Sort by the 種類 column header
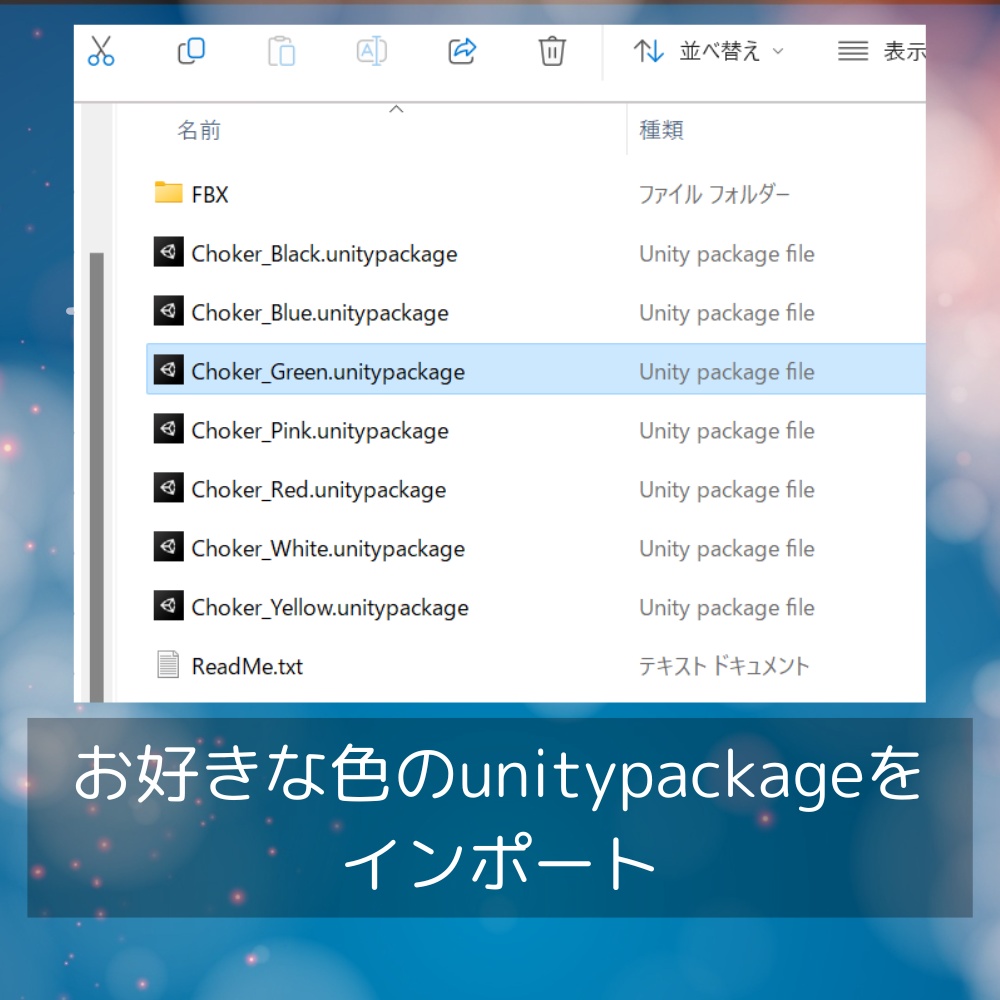Screen dimensions: 1000x1000 click(x=661, y=130)
